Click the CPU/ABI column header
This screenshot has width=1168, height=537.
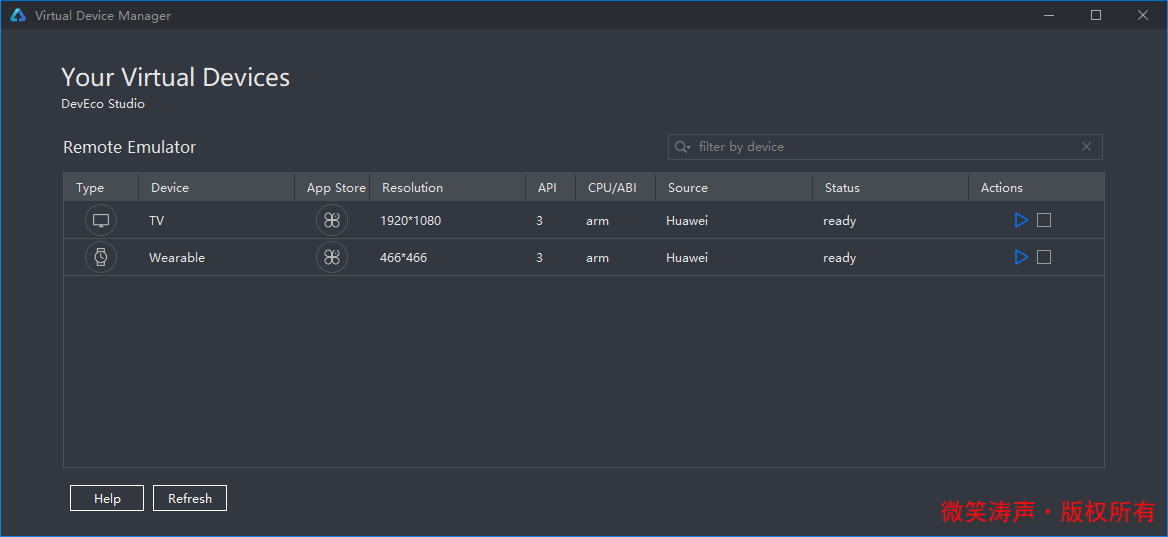(x=612, y=187)
